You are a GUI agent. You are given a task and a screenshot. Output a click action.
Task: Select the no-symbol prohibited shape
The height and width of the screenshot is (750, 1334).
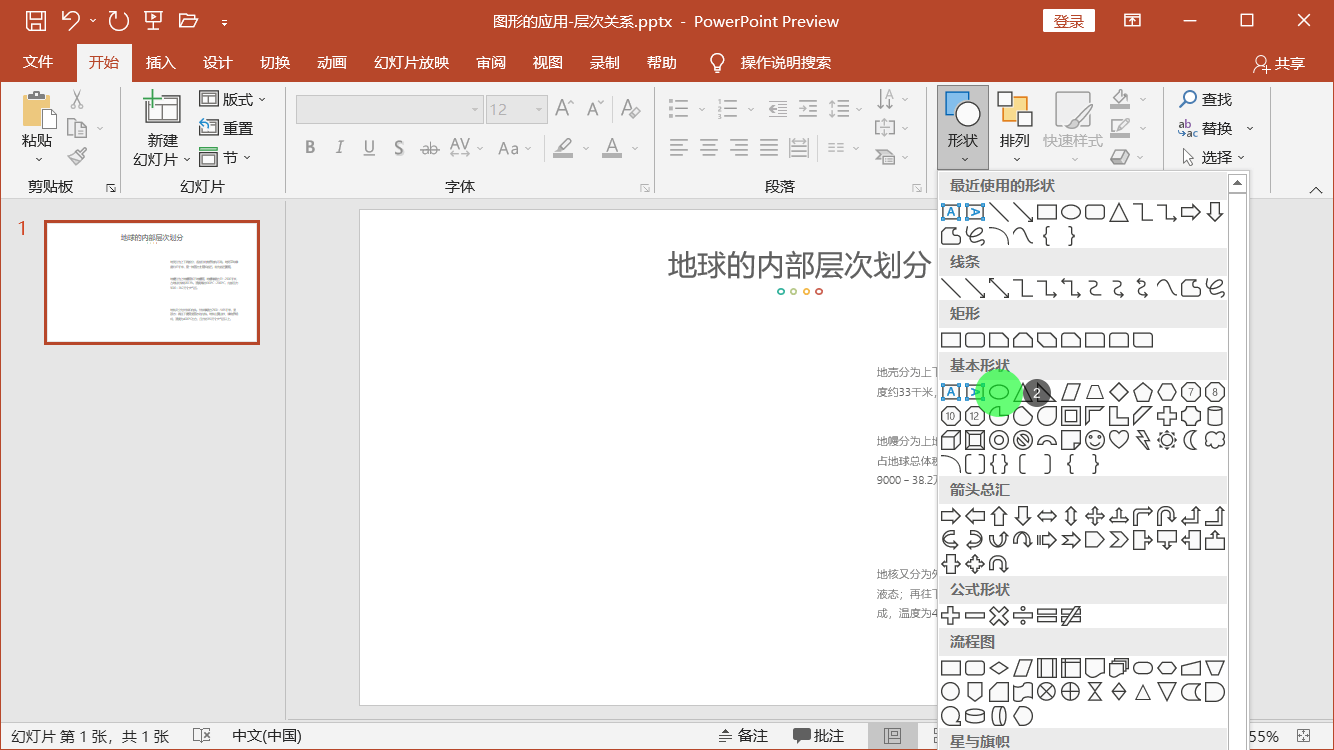point(1023,440)
